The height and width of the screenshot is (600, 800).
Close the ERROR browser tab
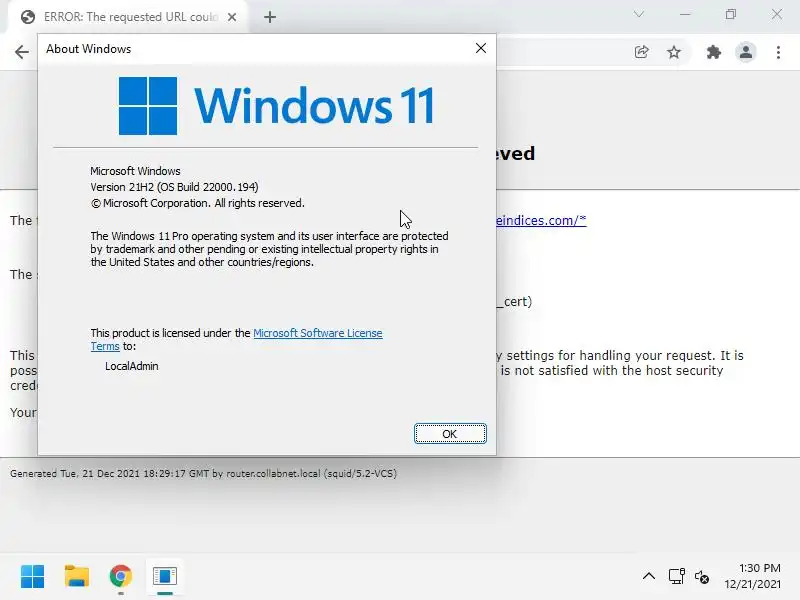pos(232,17)
